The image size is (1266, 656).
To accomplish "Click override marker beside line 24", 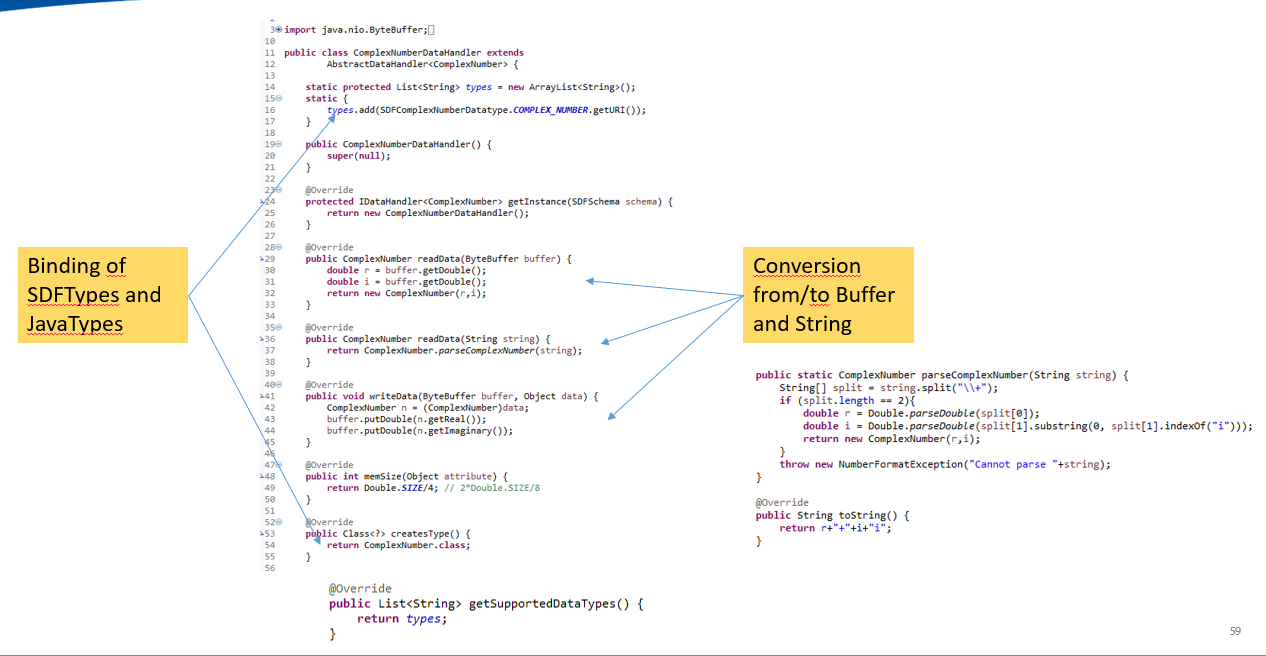I will coord(262,202).
